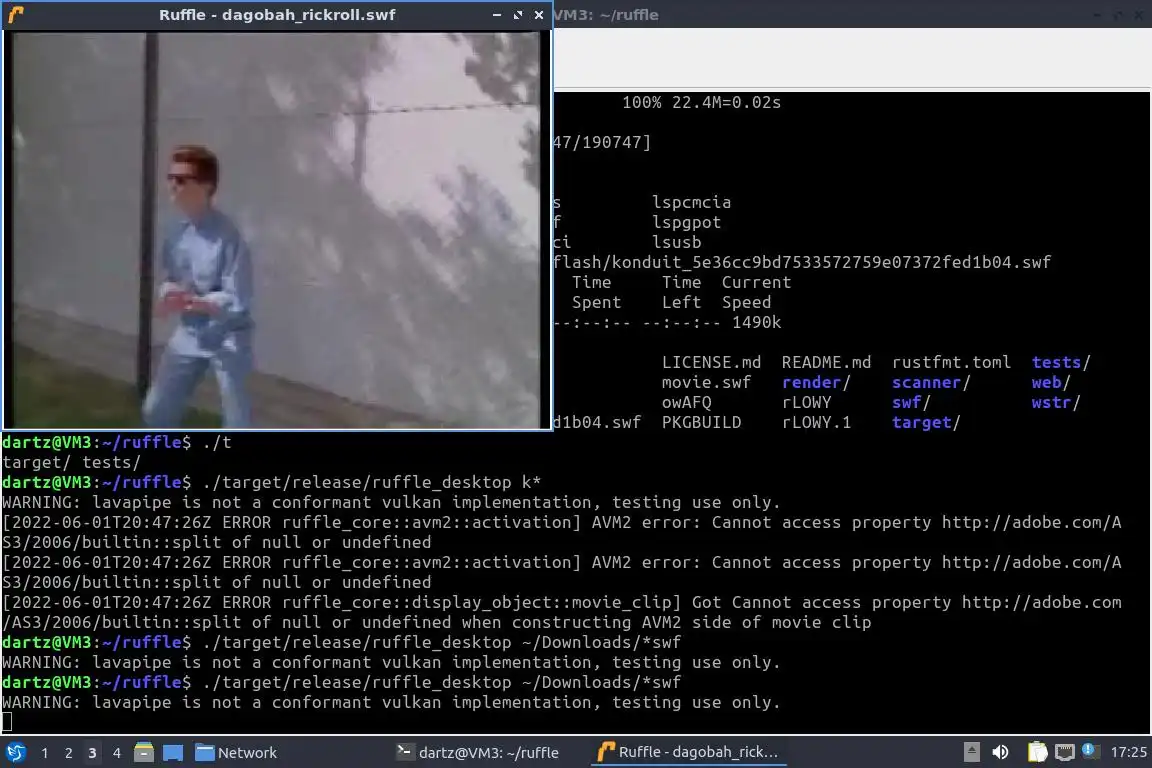Minimize the Ruffle window

pos(497,15)
